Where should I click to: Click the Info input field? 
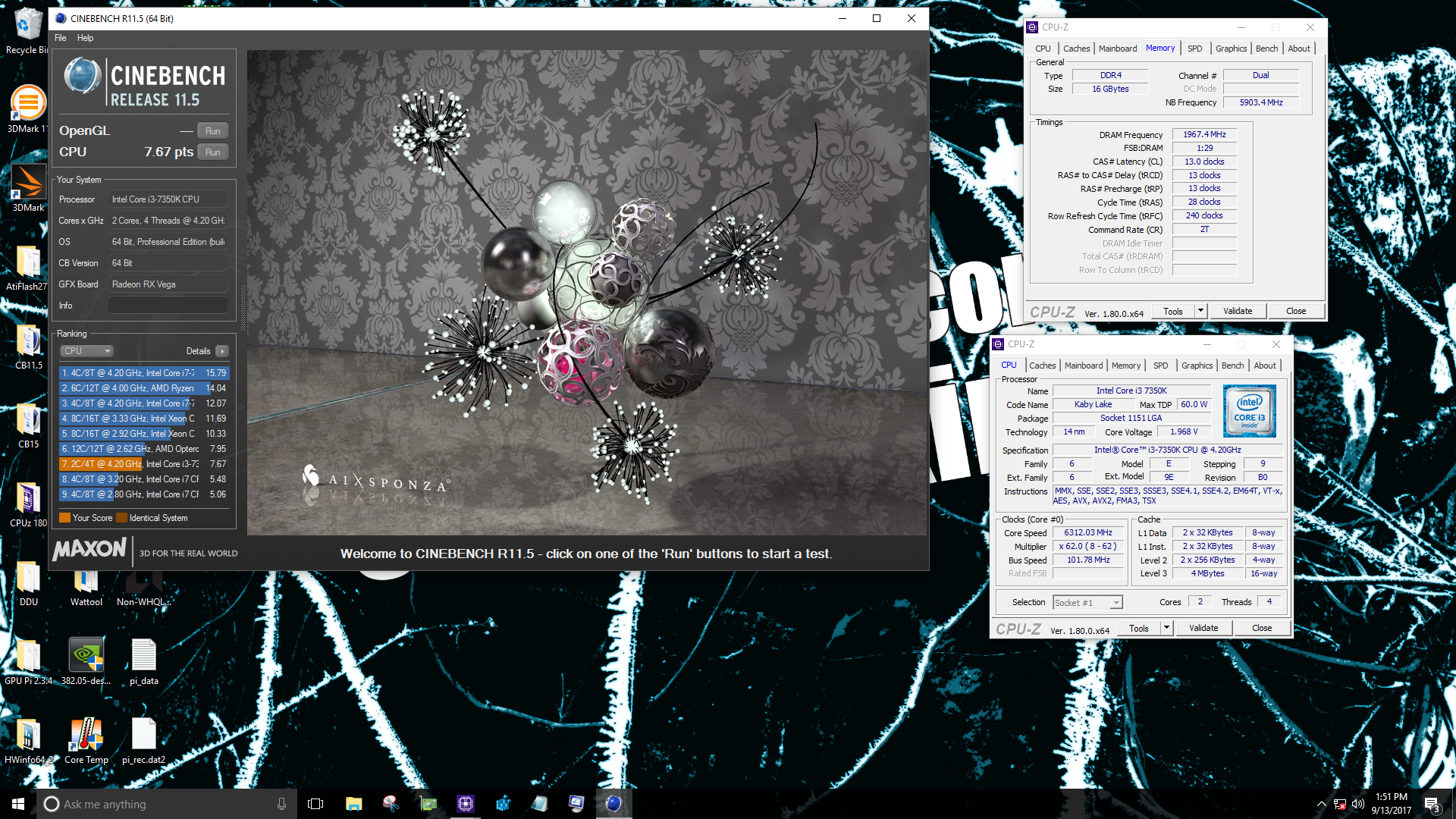pyautogui.click(x=168, y=306)
